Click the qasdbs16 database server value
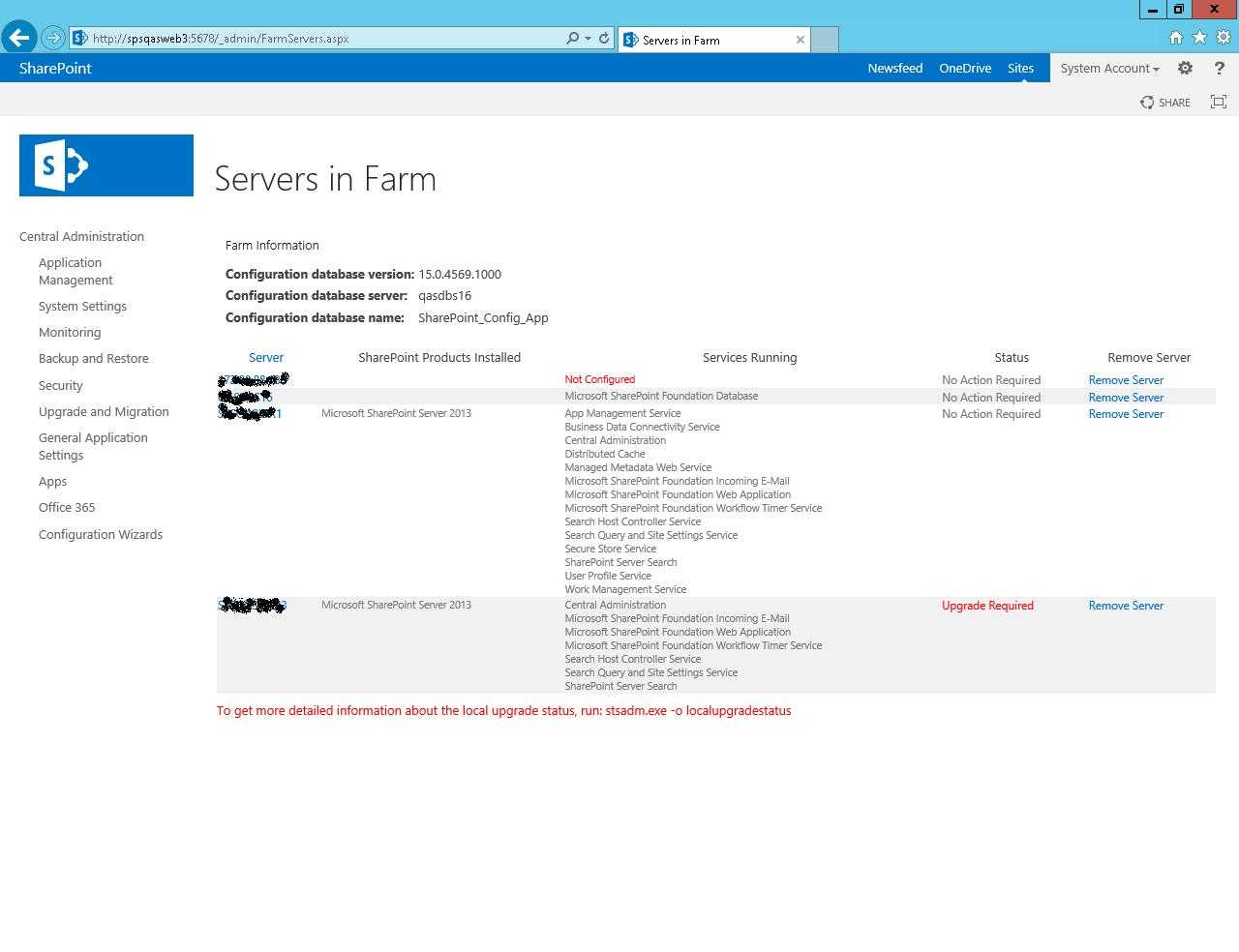Screen dimensions: 1239x952 (x=444, y=295)
